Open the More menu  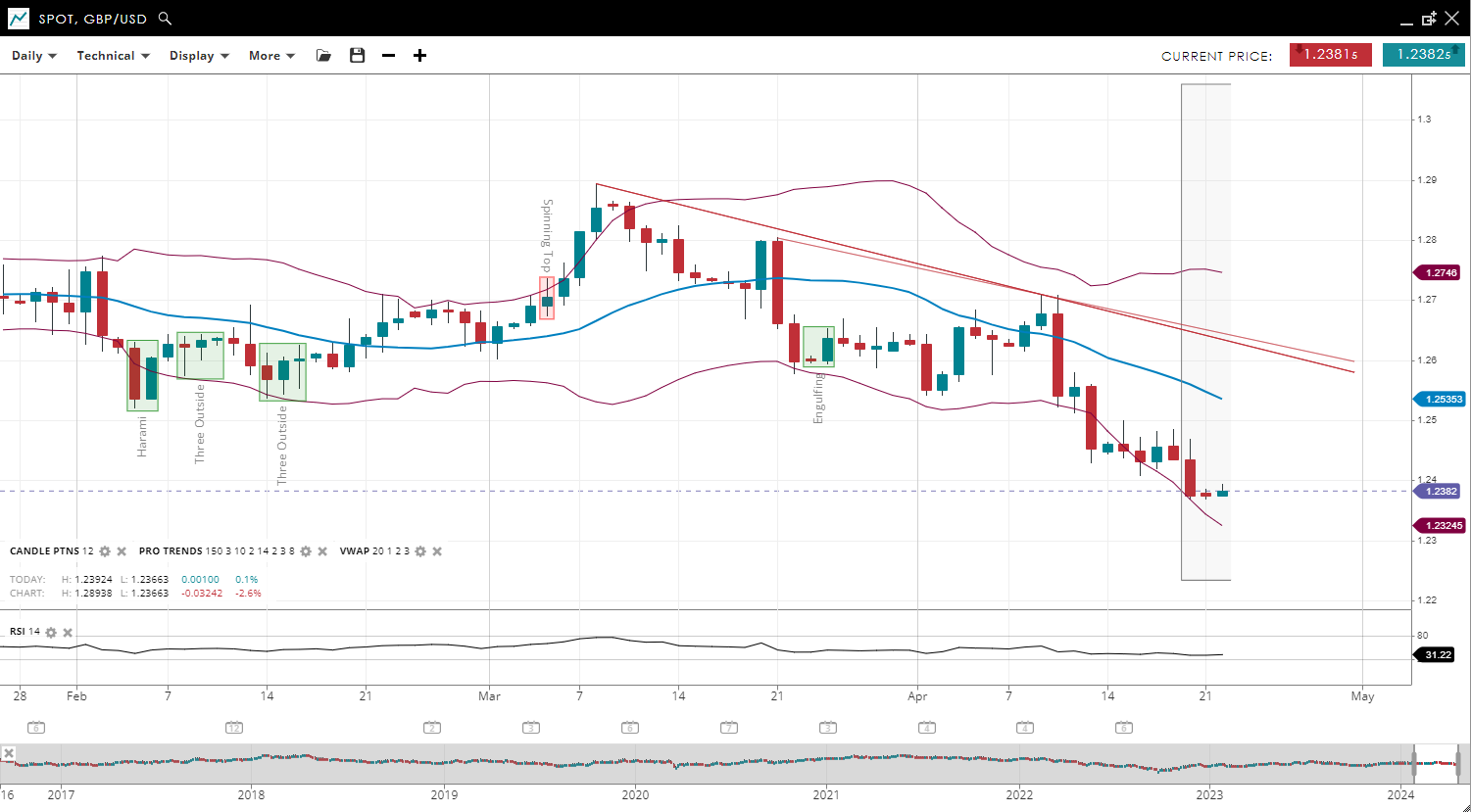coord(271,56)
